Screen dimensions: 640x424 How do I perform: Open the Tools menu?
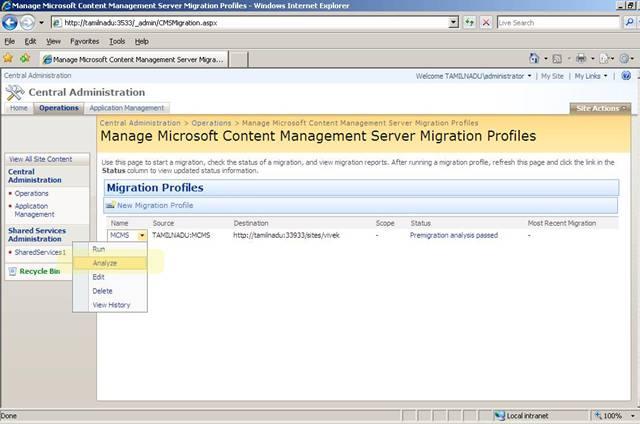(117, 41)
